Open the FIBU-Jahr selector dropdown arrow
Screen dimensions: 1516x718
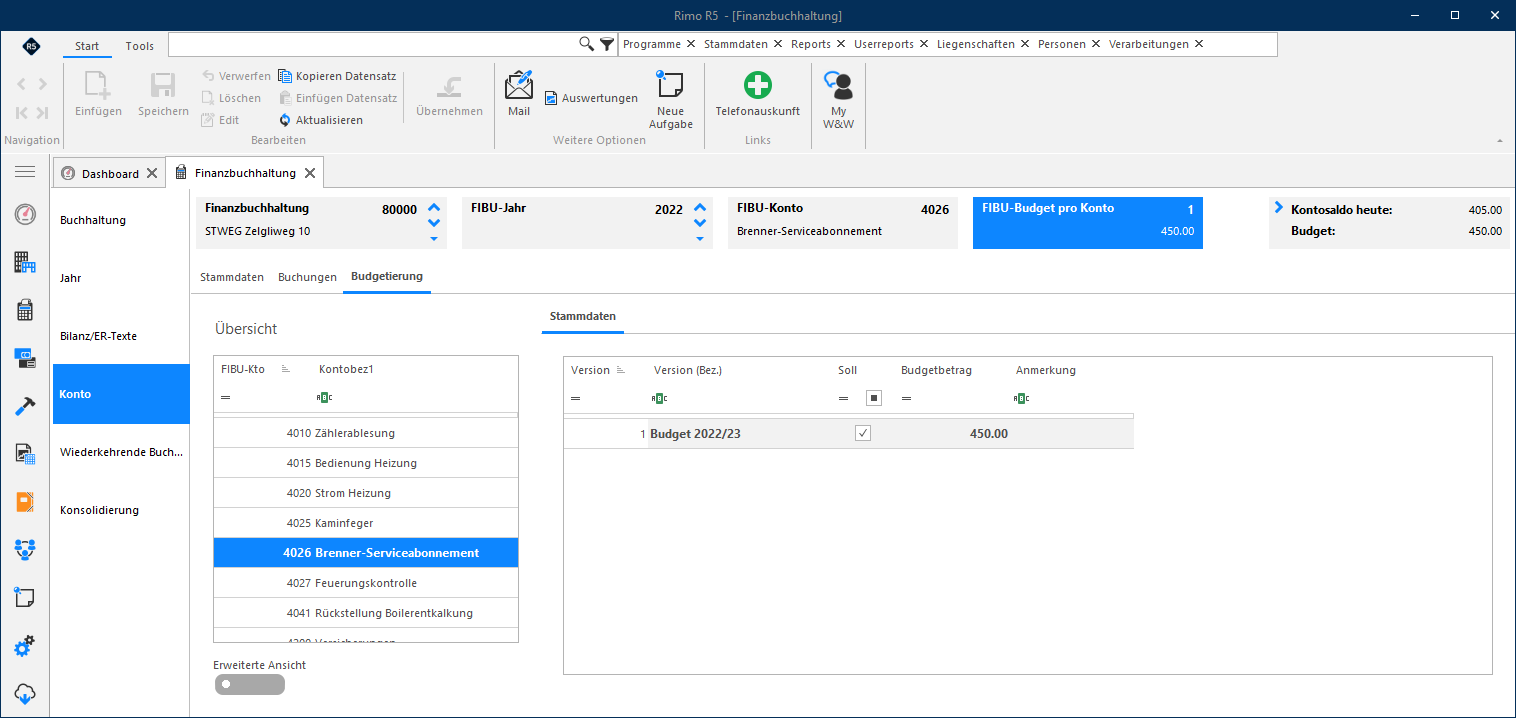700,238
